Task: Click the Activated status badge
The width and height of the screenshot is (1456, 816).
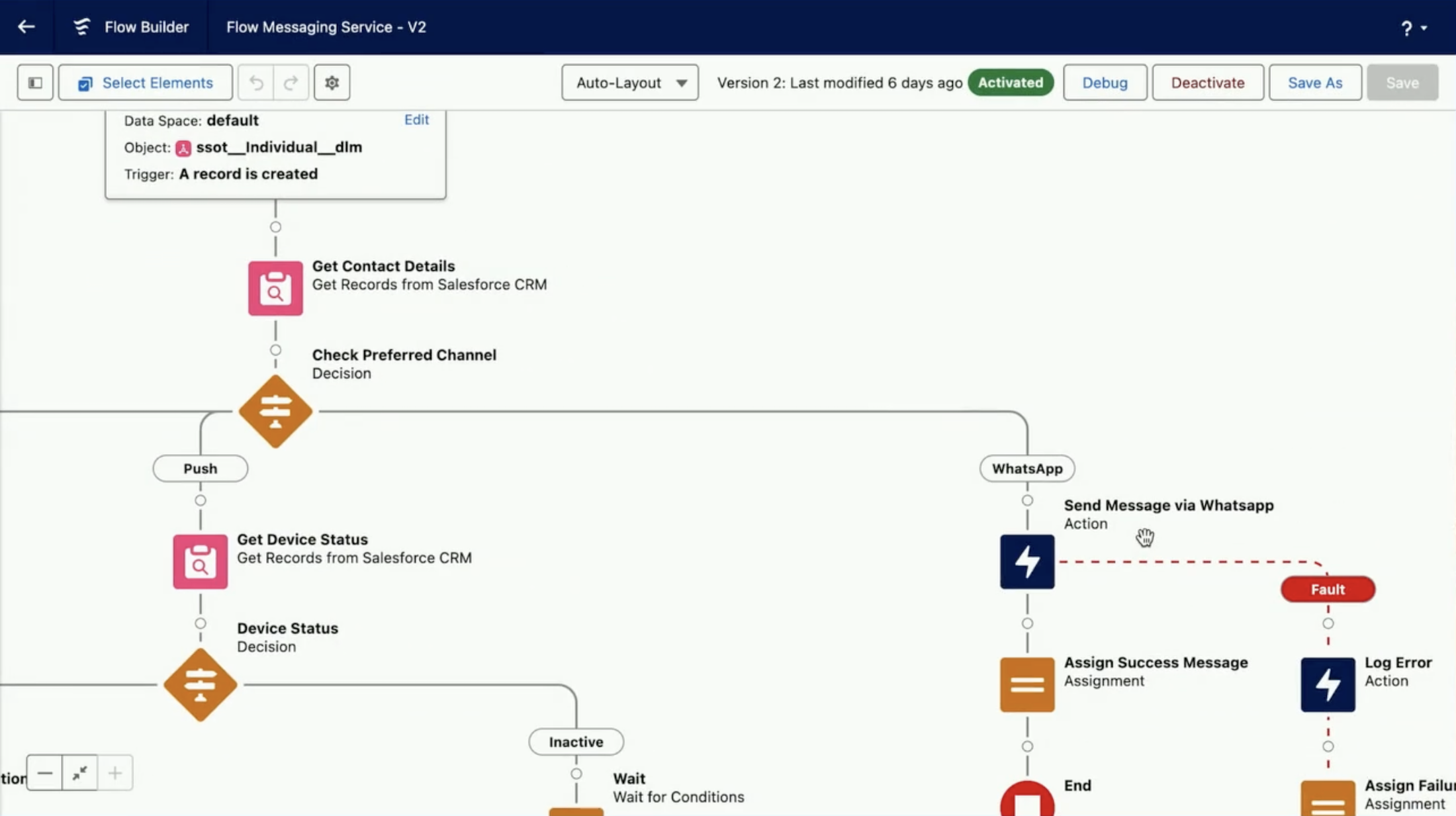Action: tap(1011, 83)
